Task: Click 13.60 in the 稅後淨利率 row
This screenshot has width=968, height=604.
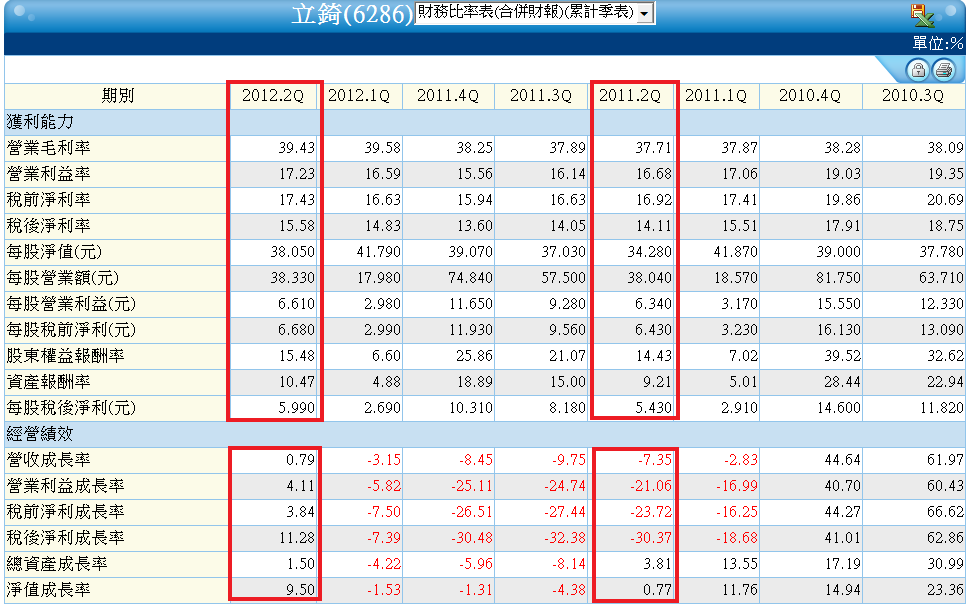Action: pos(475,225)
